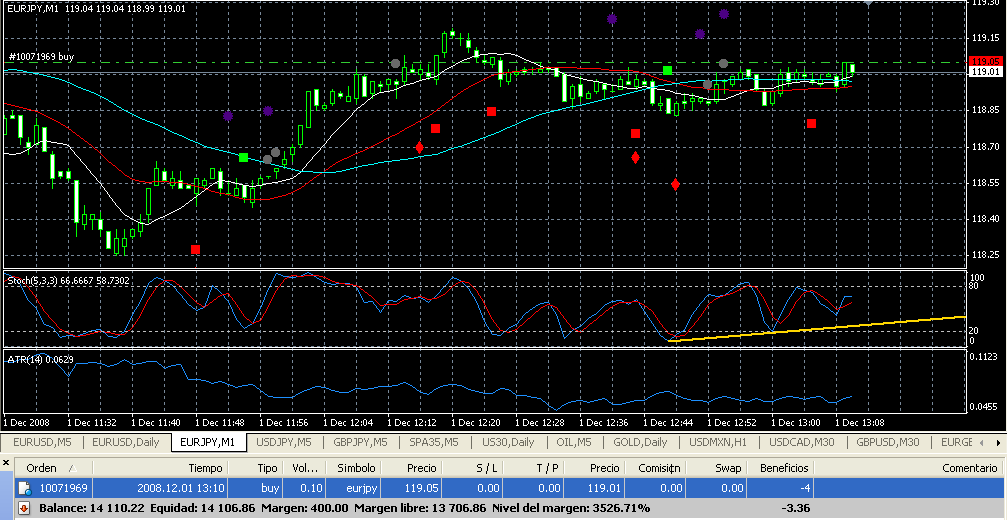1007x520 pixels.
Task: Click the red arrow icon in Balance row
Action: [24, 507]
